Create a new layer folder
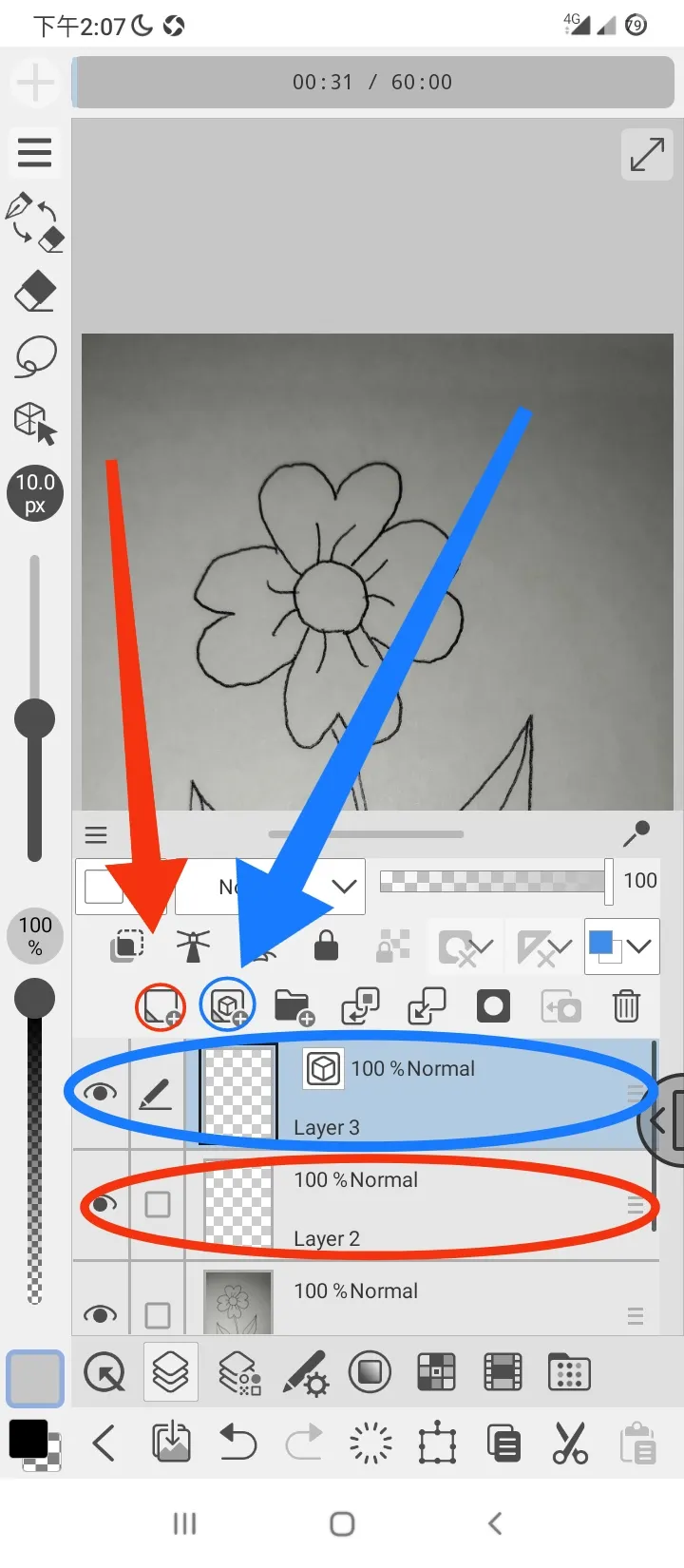 pyautogui.click(x=294, y=1007)
